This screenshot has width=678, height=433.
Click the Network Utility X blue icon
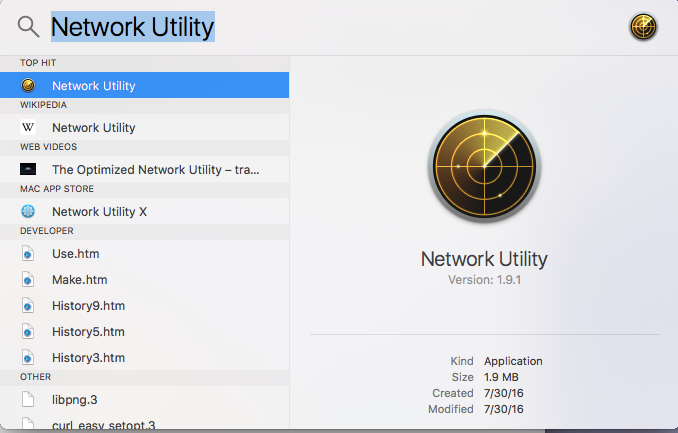click(x=28, y=211)
